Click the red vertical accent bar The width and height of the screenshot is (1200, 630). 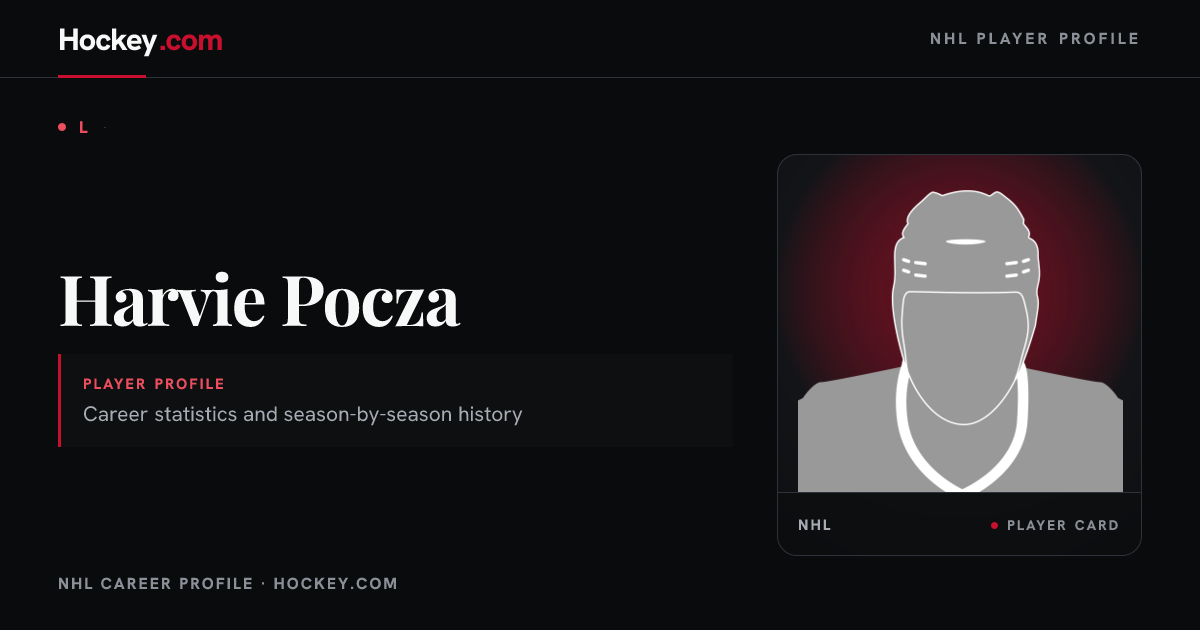point(60,400)
